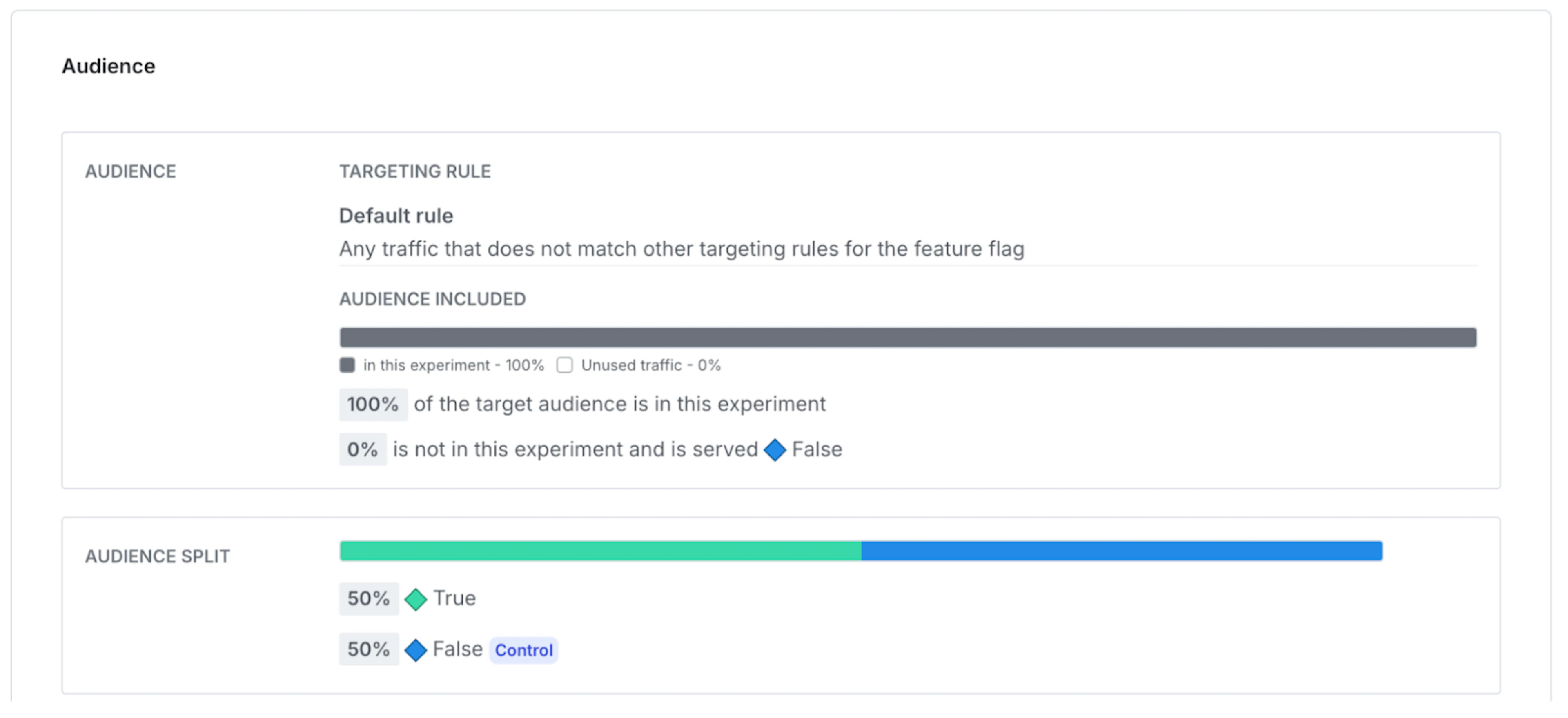Check the Unused traffic - 0% checkbox
Image resolution: width=1568 pixels, height=718 pixels.
pos(565,365)
